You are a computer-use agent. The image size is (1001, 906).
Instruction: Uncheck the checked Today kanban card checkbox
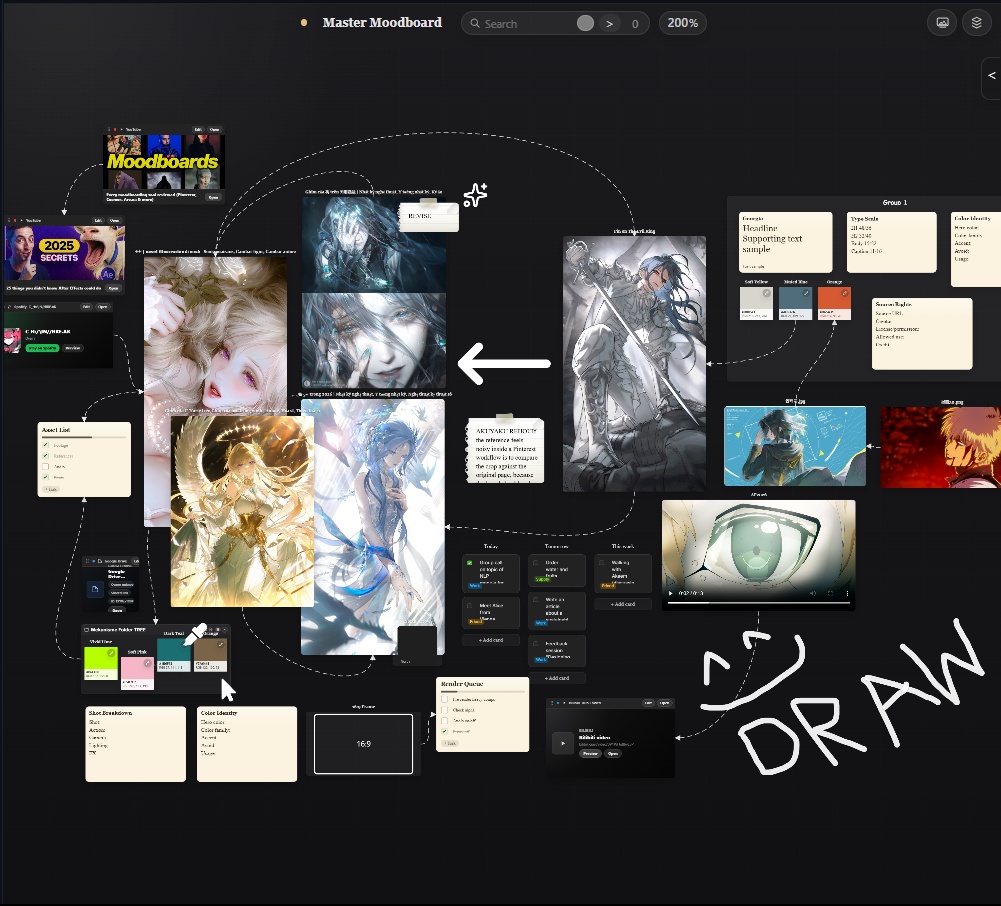click(x=470, y=563)
